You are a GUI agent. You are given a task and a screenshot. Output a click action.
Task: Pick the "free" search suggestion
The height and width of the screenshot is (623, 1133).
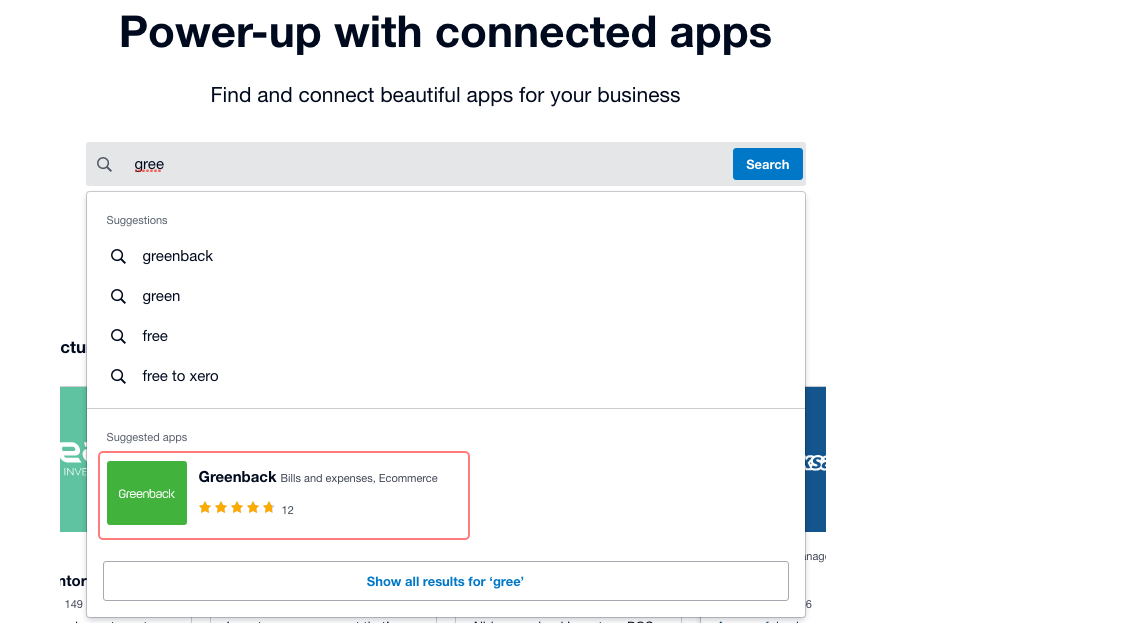(x=155, y=337)
